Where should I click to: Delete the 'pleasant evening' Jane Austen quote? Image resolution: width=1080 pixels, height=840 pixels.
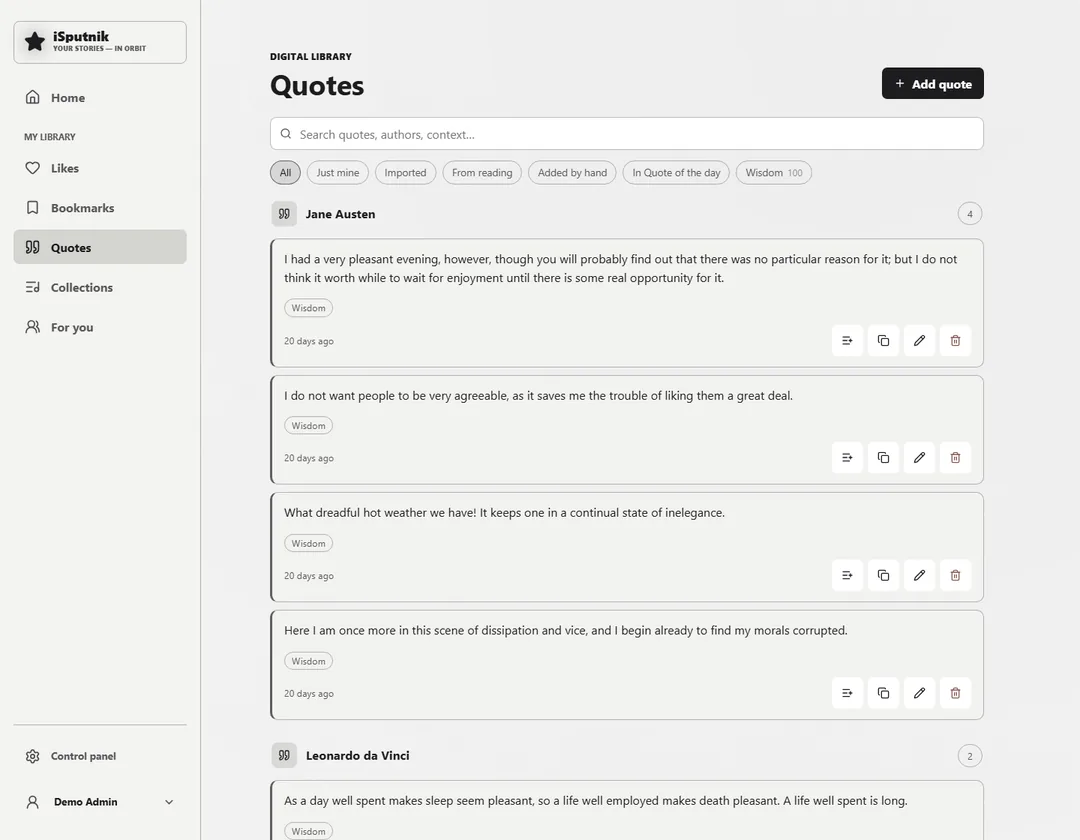tap(955, 341)
